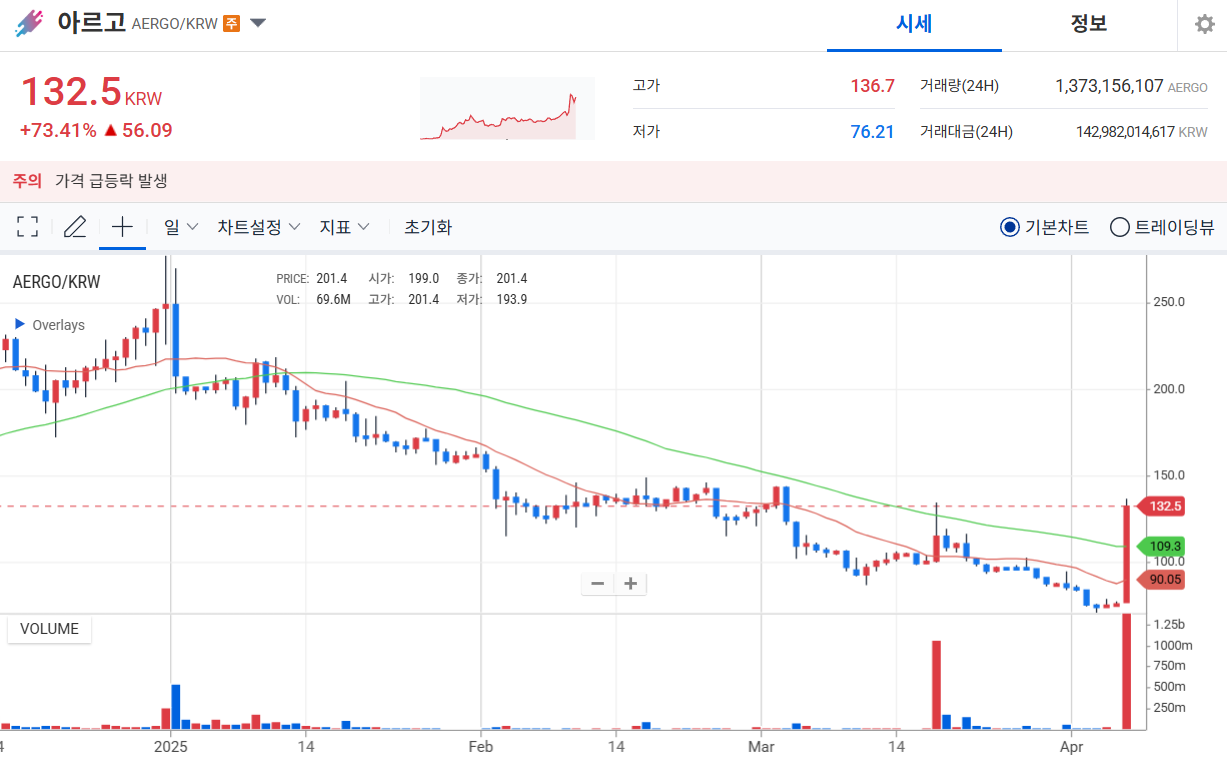Open the 차트설정 dropdown

pyautogui.click(x=259, y=227)
